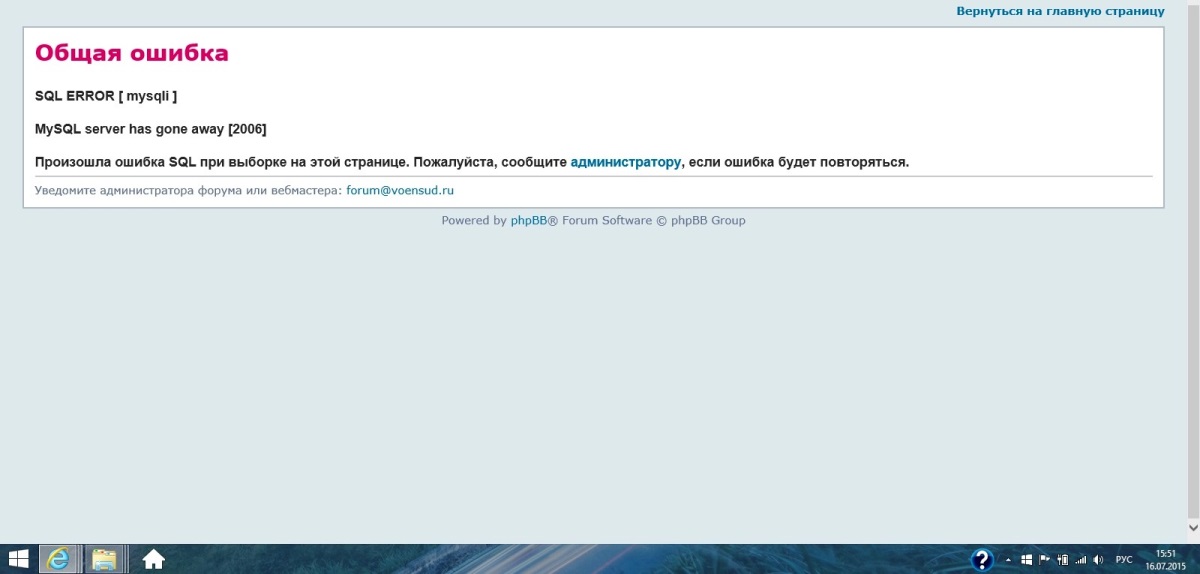Open Action Center flag icon

point(1044,560)
